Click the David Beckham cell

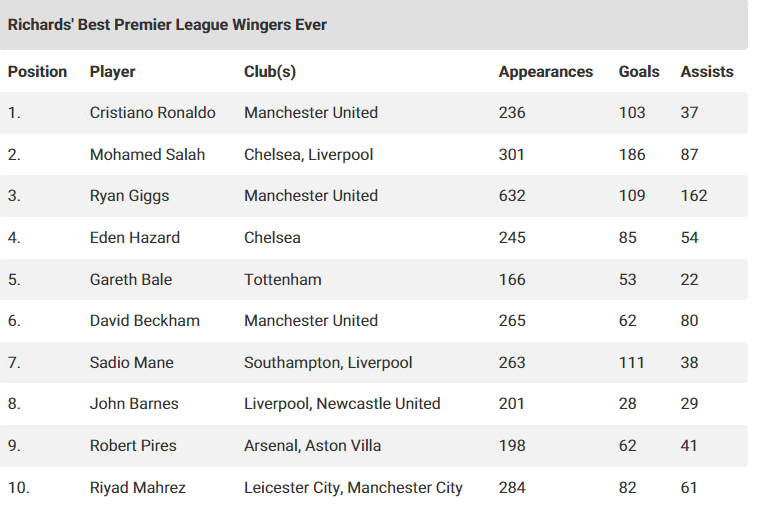145,321
